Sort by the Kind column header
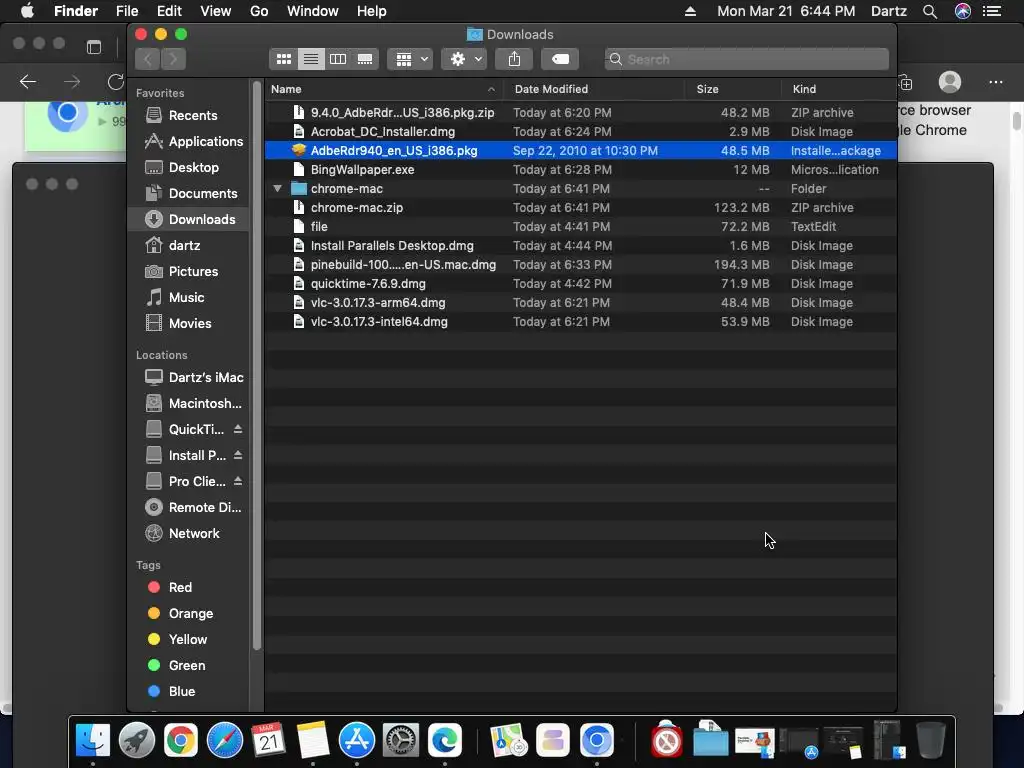This screenshot has height=768, width=1024. 839,89
